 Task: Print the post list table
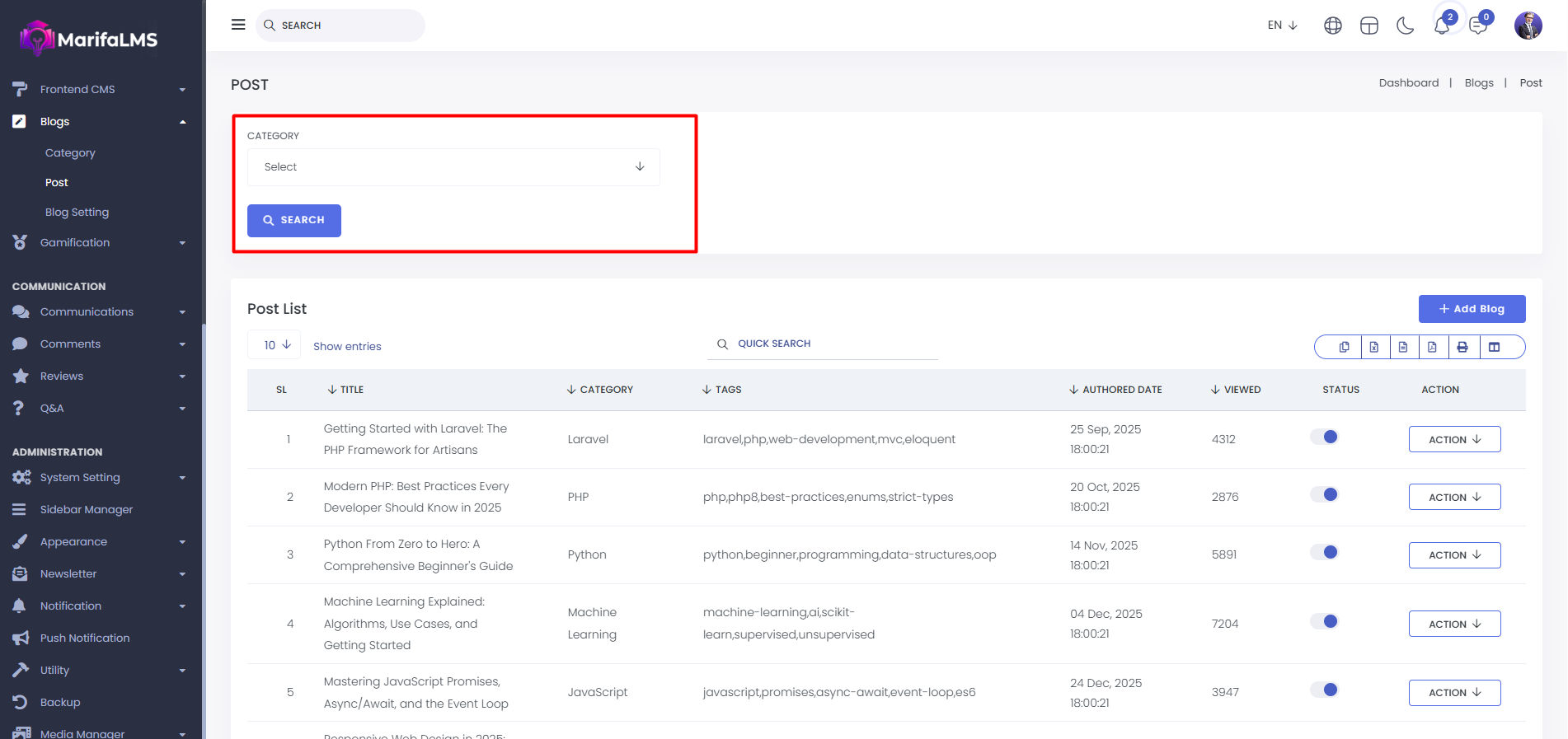(x=1462, y=347)
